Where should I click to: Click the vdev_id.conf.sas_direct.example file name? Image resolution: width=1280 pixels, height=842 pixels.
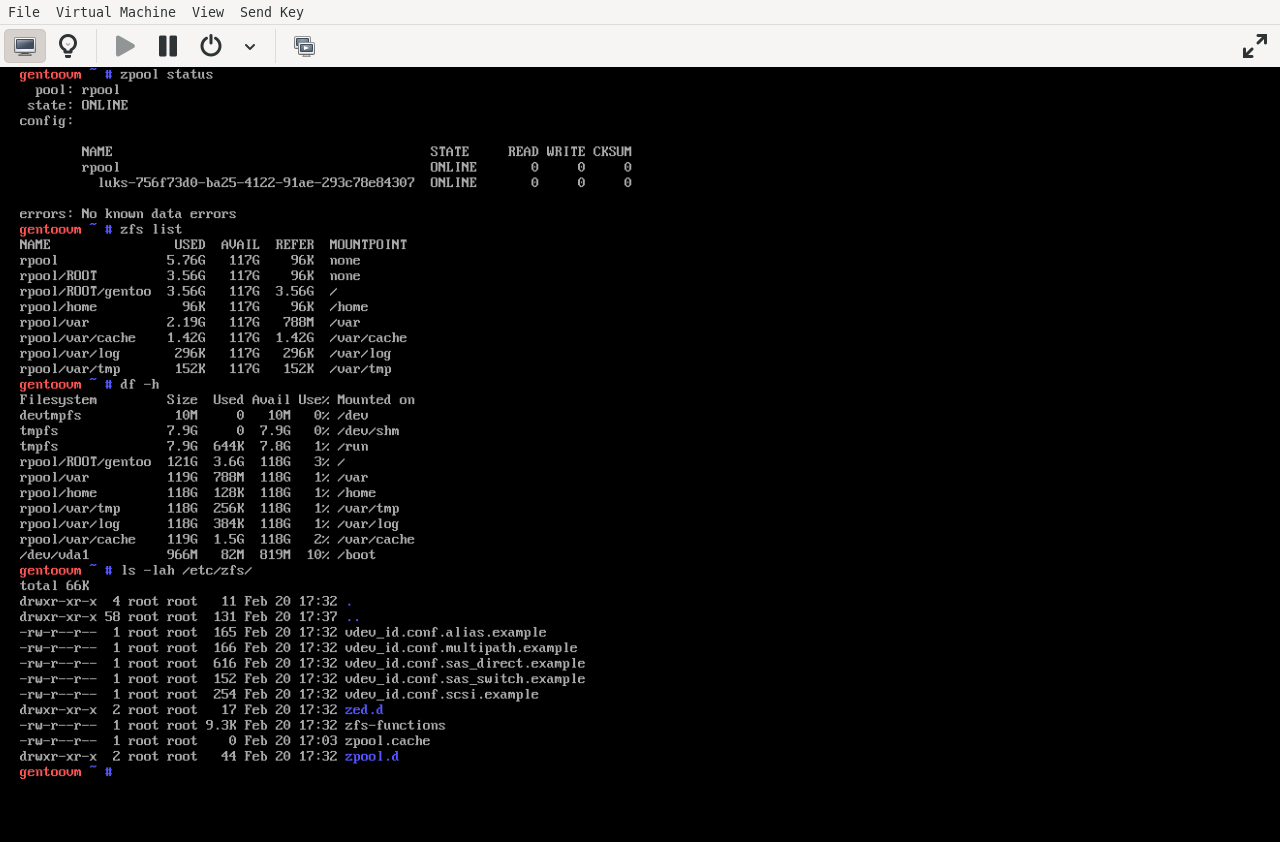[465, 663]
